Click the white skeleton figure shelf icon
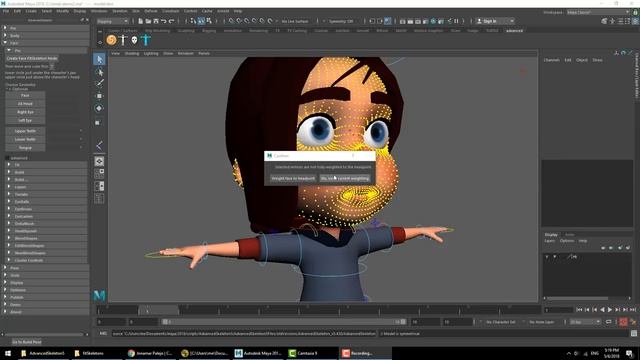640x360 pixels. coord(123,40)
